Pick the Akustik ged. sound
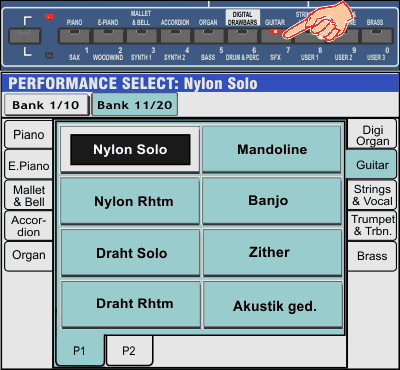 (273, 305)
